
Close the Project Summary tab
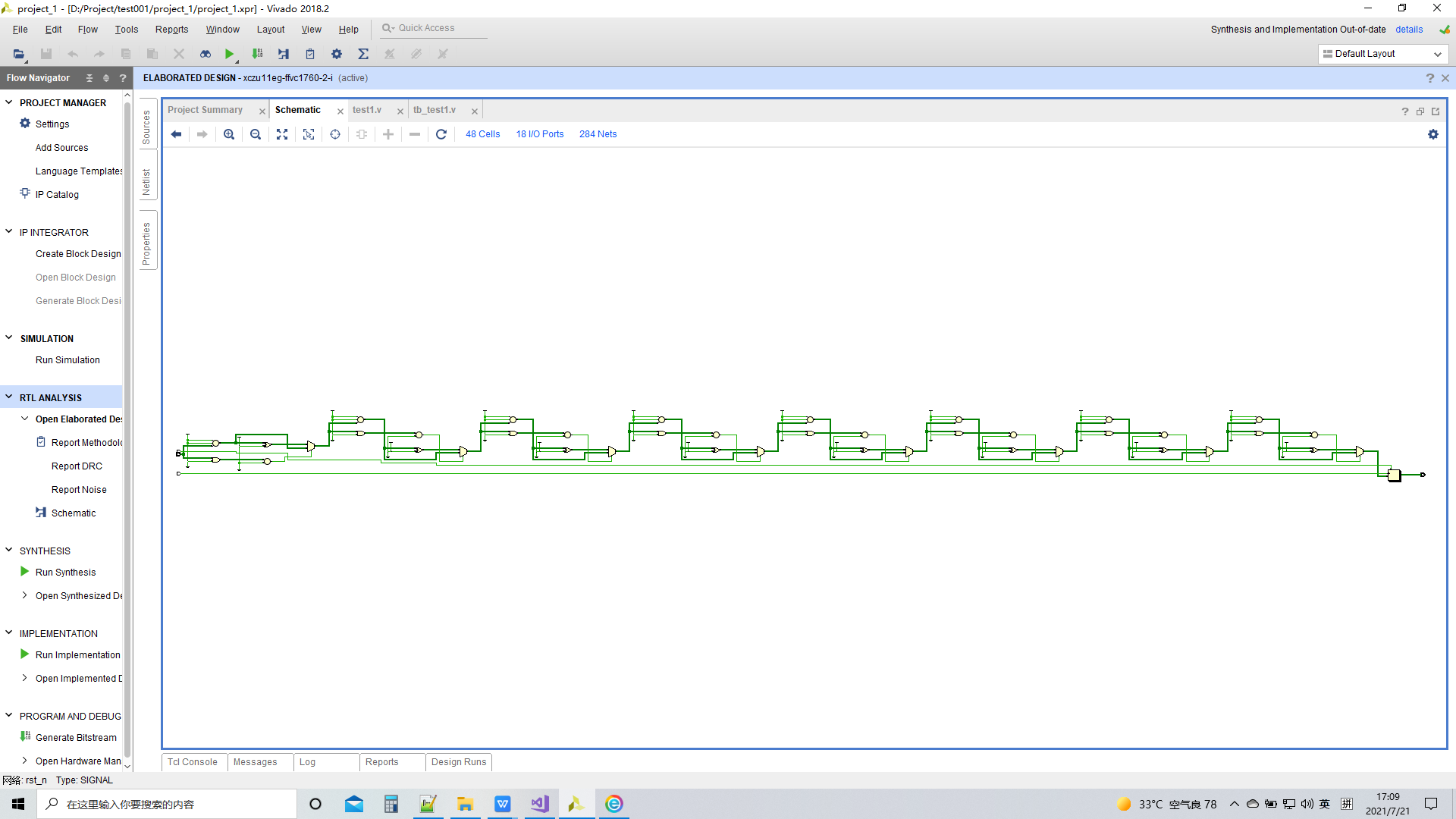(x=262, y=111)
